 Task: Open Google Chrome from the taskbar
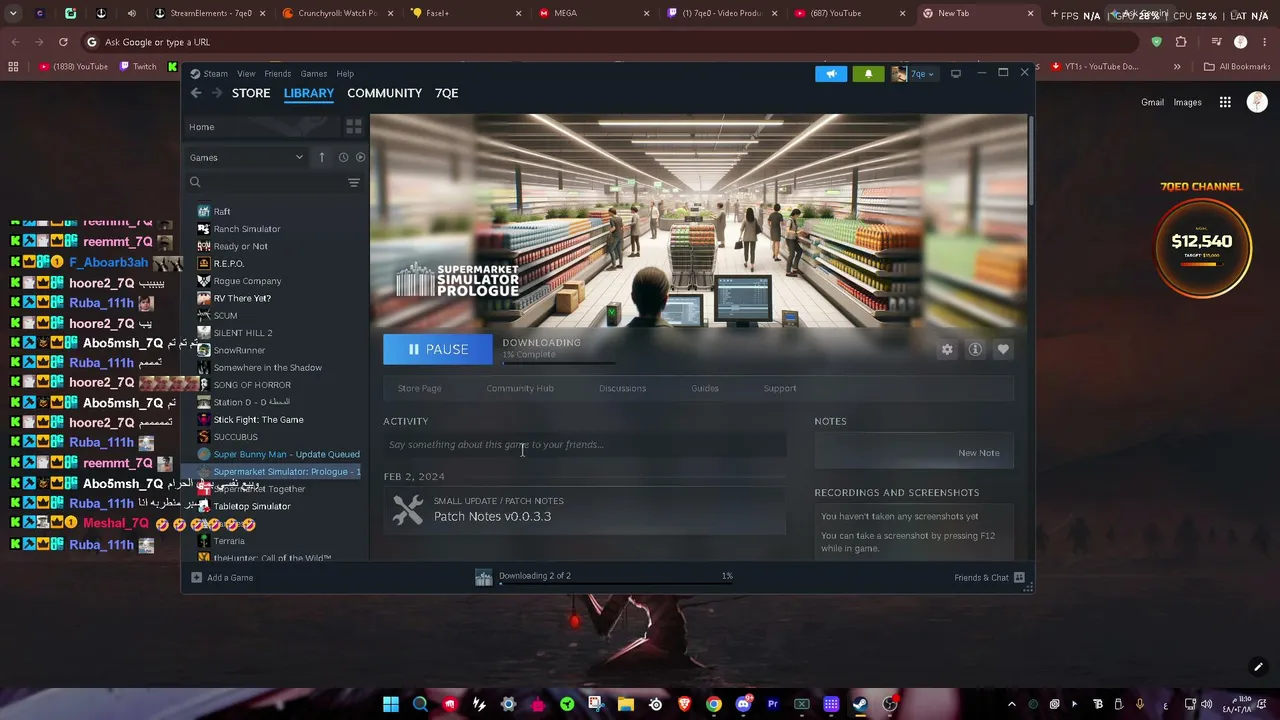coord(713,704)
